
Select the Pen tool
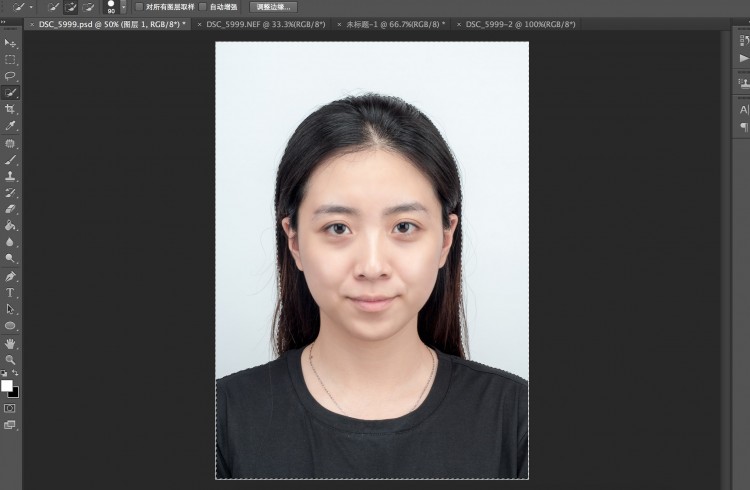pos(10,276)
